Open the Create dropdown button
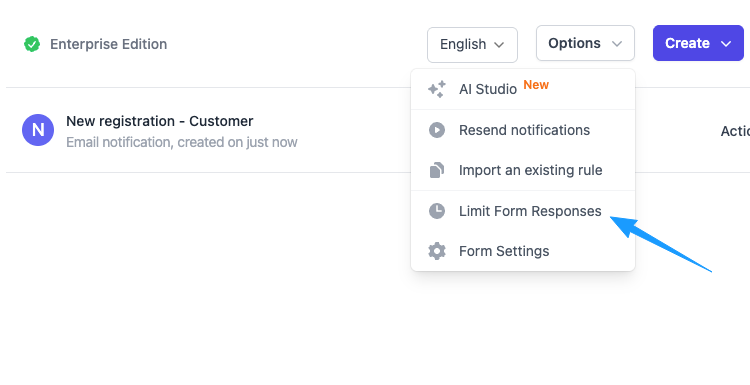The image size is (750, 385). pos(698,44)
